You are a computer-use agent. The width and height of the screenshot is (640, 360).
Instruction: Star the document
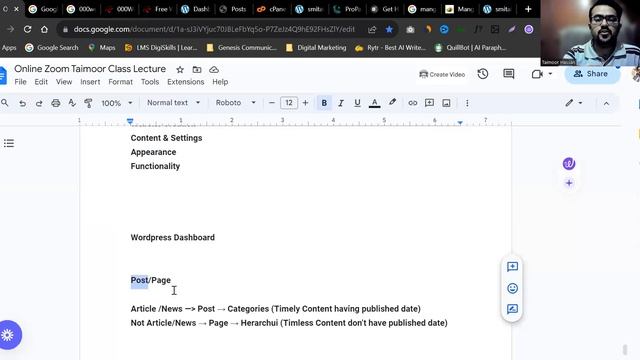coord(180,70)
